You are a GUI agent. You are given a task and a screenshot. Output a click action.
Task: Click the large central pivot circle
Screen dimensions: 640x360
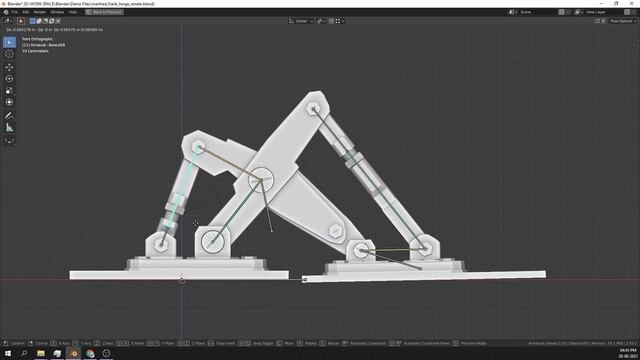point(261,180)
